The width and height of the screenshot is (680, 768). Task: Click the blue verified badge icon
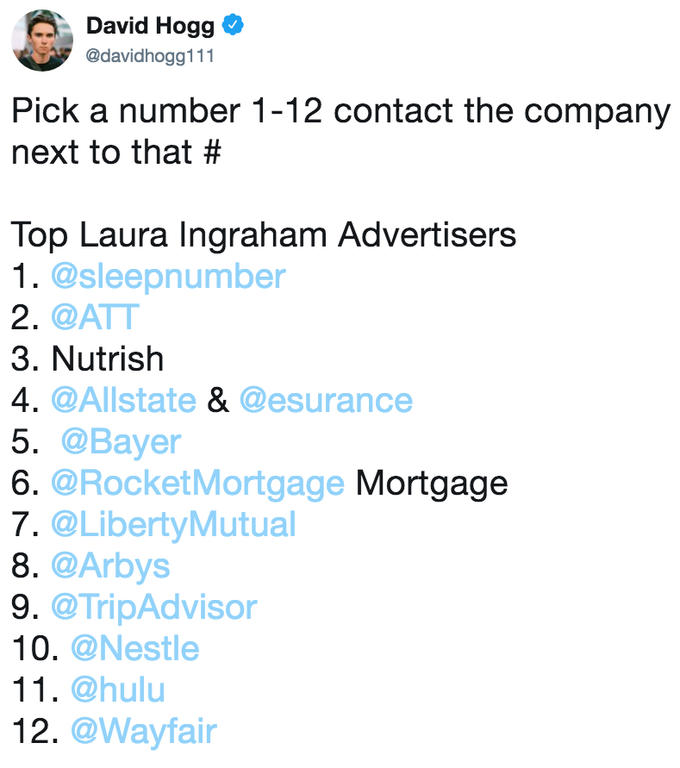coord(233,25)
